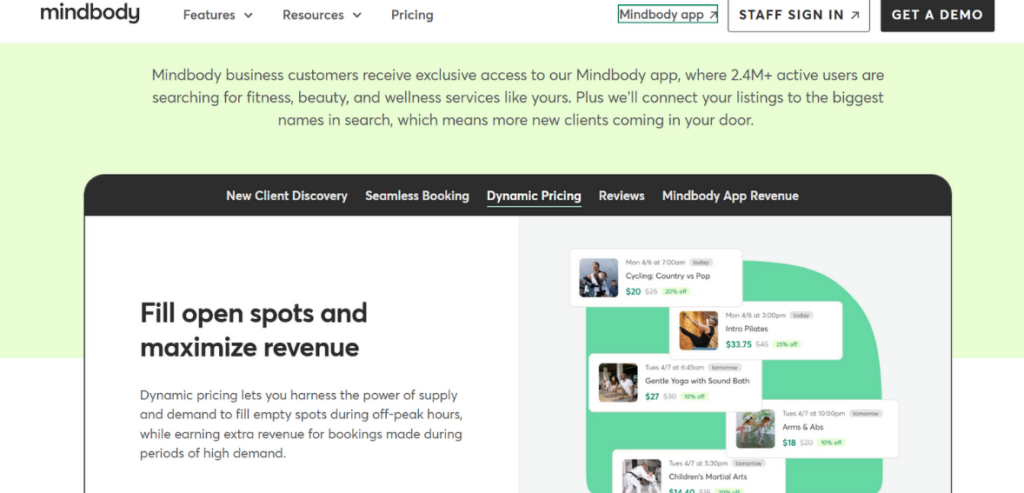
Task: Go to the Pricing page
Action: pyautogui.click(x=412, y=15)
